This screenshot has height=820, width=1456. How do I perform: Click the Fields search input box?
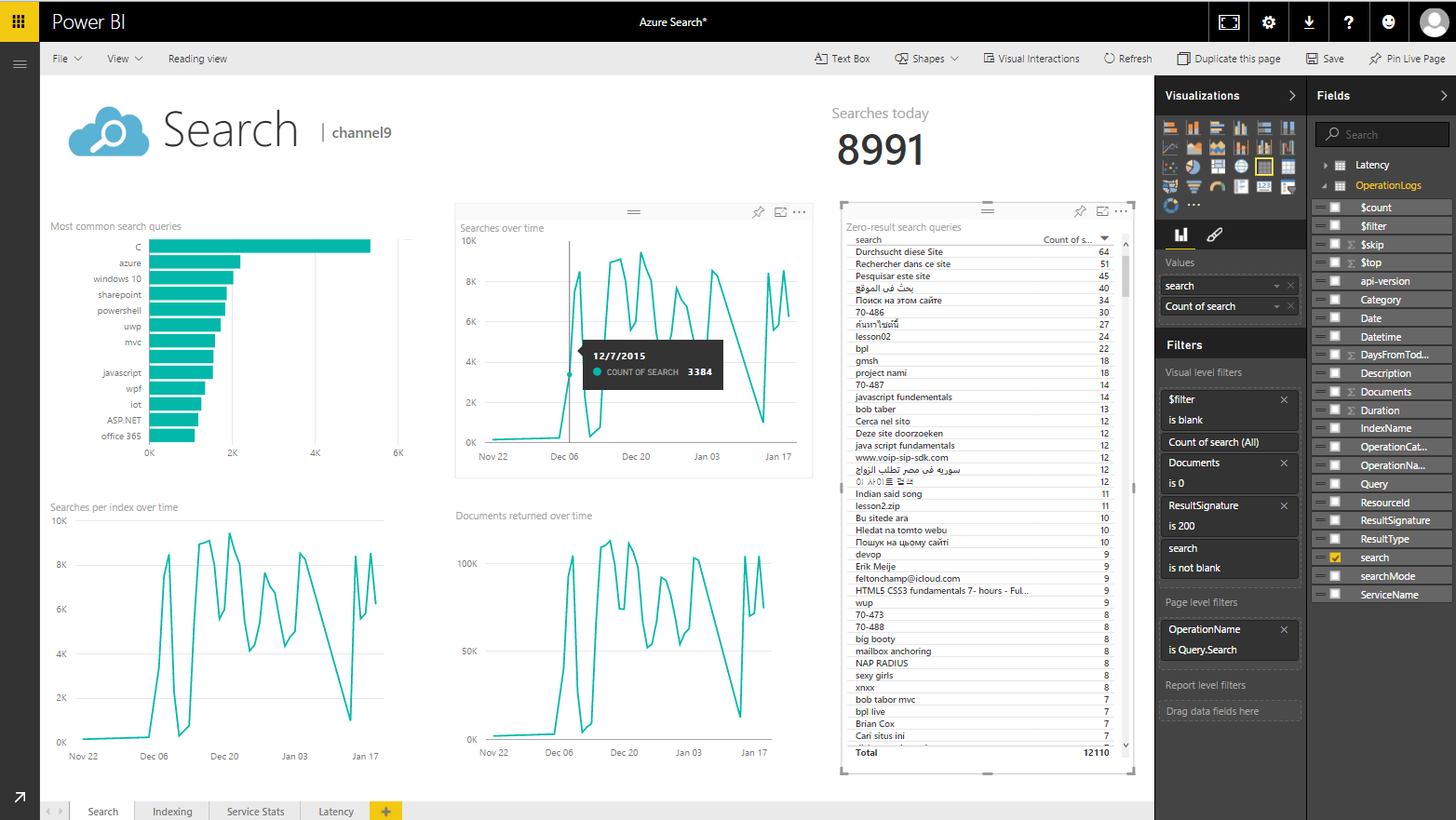(x=1382, y=134)
